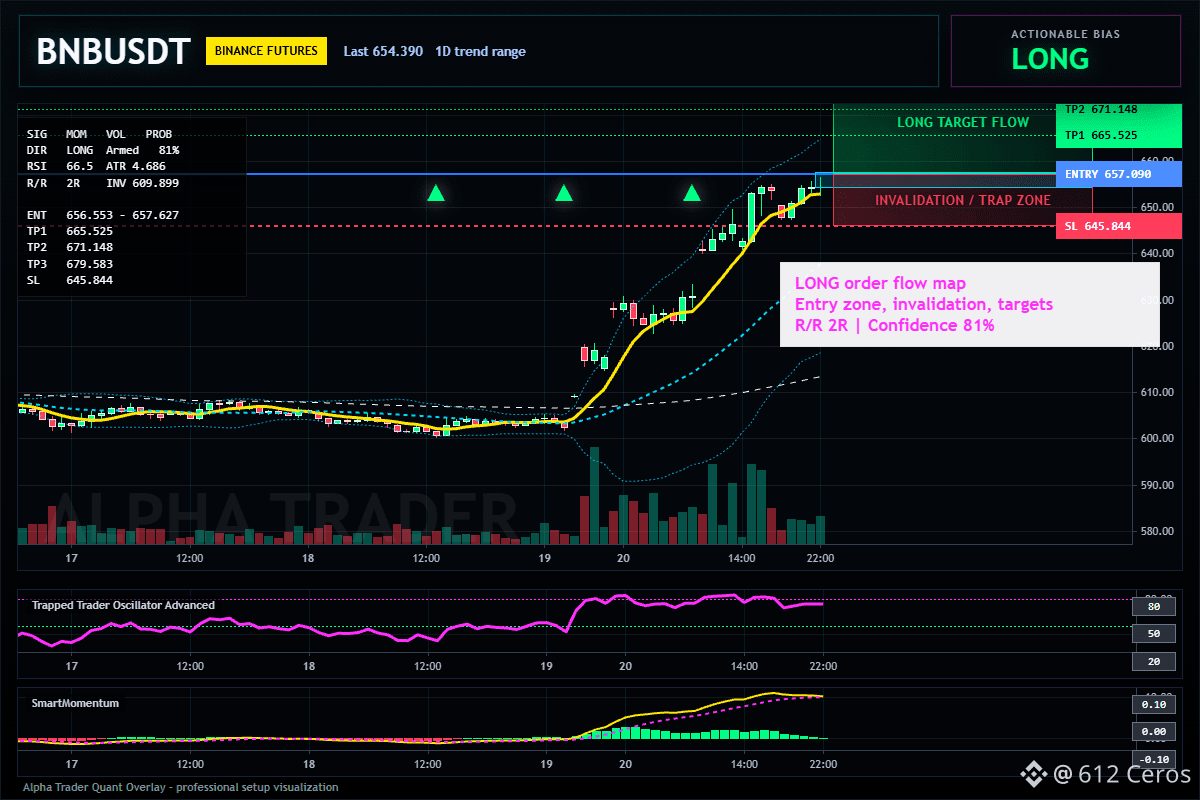
Task: Click the SmartMomentum 0.10 scale label
Action: 1153,704
